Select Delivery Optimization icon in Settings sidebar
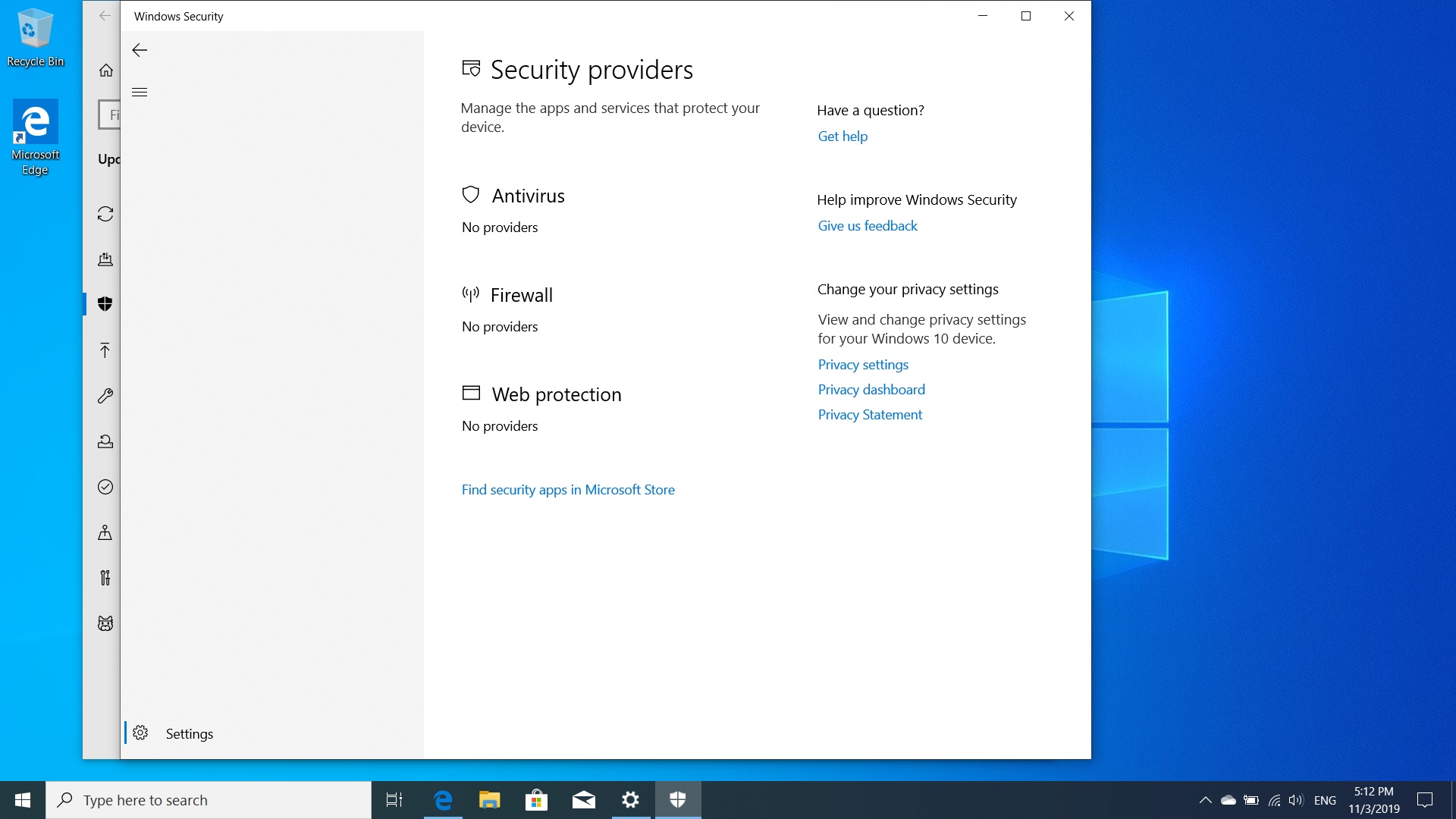This screenshot has width=1456, height=819. coord(105,259)
